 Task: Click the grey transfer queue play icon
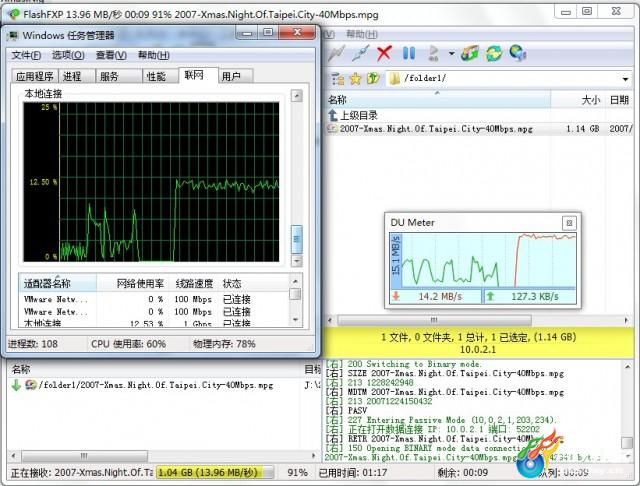tap(433, 53)
